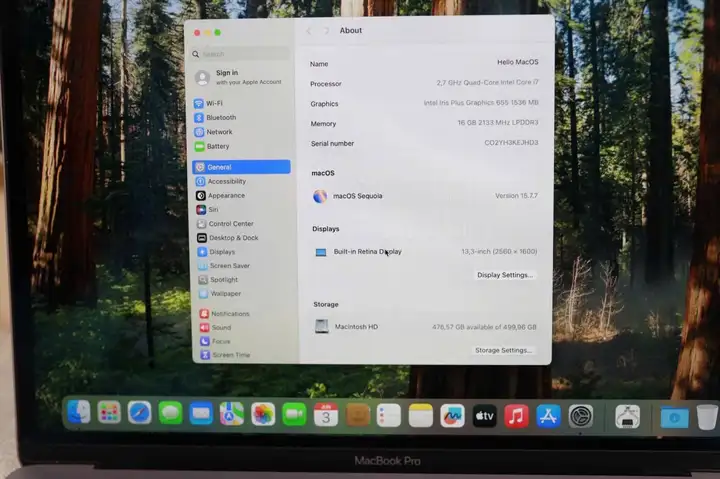Click the macOS Sequoia logo icon
This screenshot has width=720, height=479.
coord(320,197)
